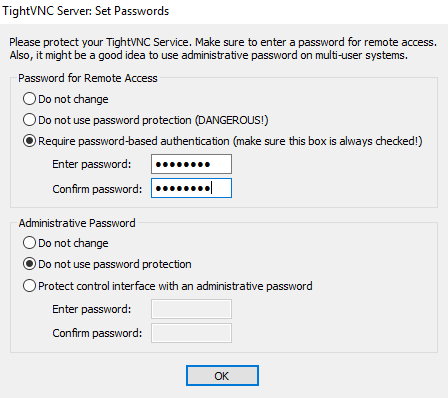Click the "make sure this box is always checked!" text
Viewport: 448px width, 398px height.
328,141
